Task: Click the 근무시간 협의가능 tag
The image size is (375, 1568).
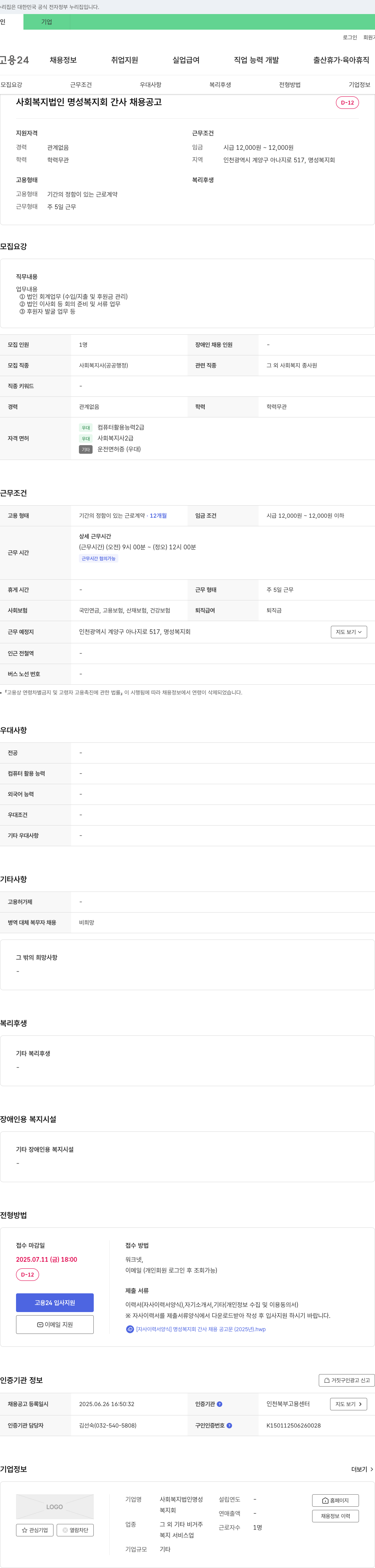Action: pyautogui.click(x=98, y=558)
